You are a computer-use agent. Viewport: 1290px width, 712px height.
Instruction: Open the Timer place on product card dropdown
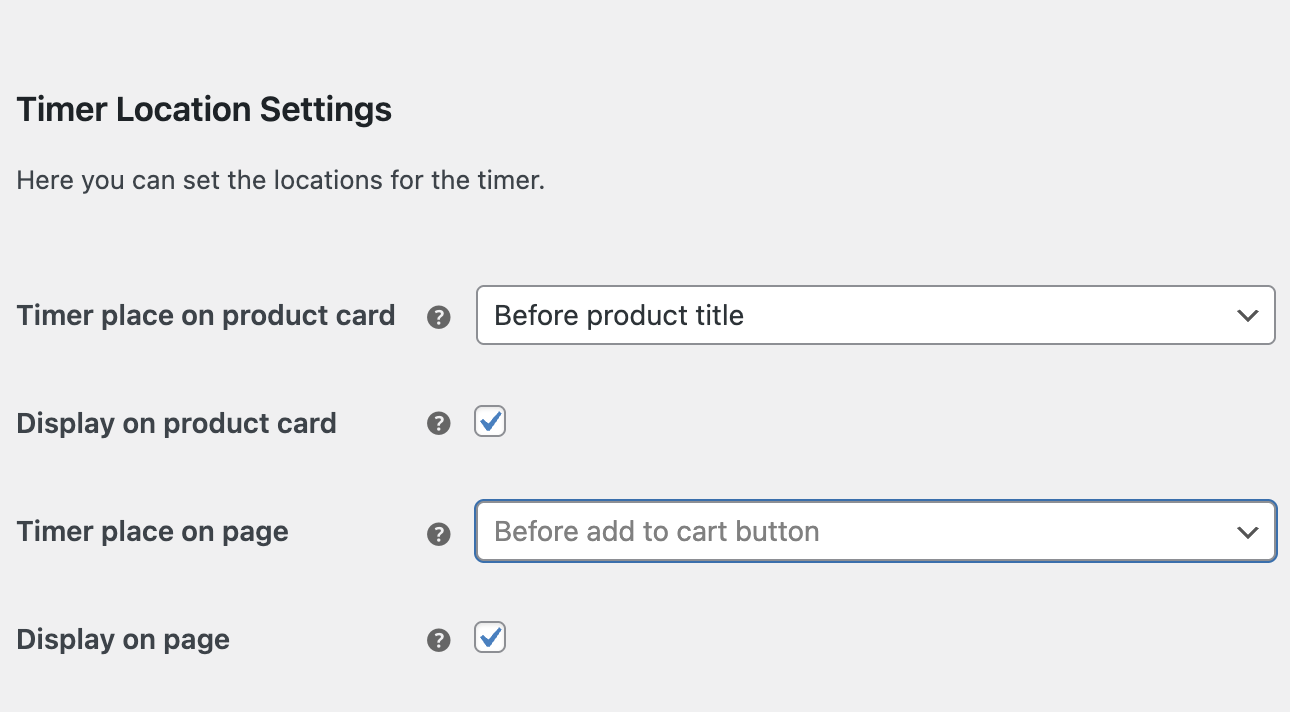(875, 316)
